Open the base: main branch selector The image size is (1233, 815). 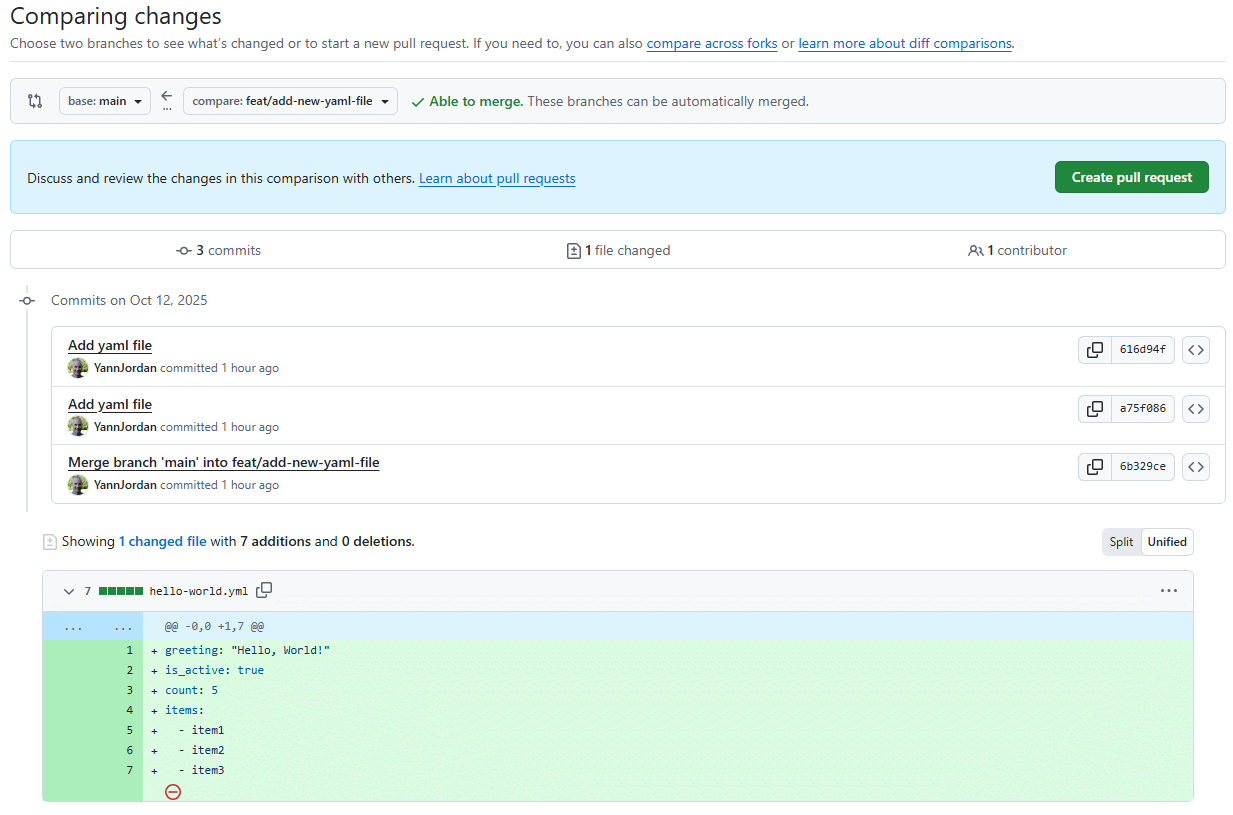(104, 100)
